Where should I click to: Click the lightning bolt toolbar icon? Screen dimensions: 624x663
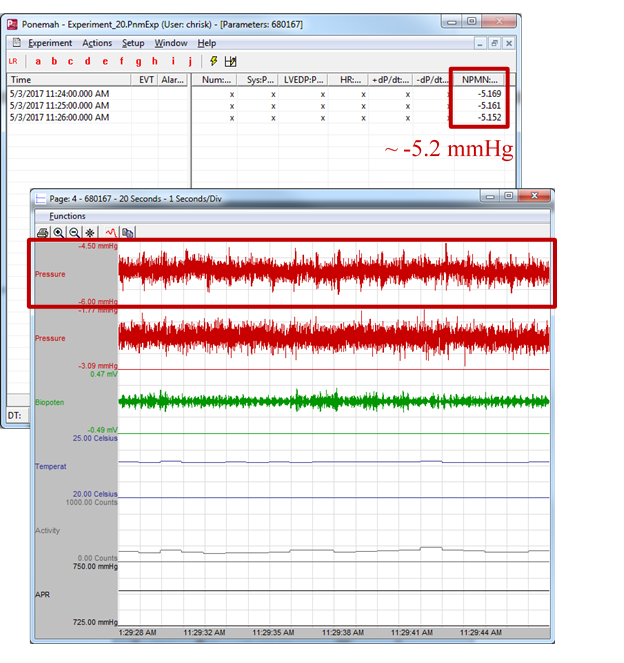(213, 61)
